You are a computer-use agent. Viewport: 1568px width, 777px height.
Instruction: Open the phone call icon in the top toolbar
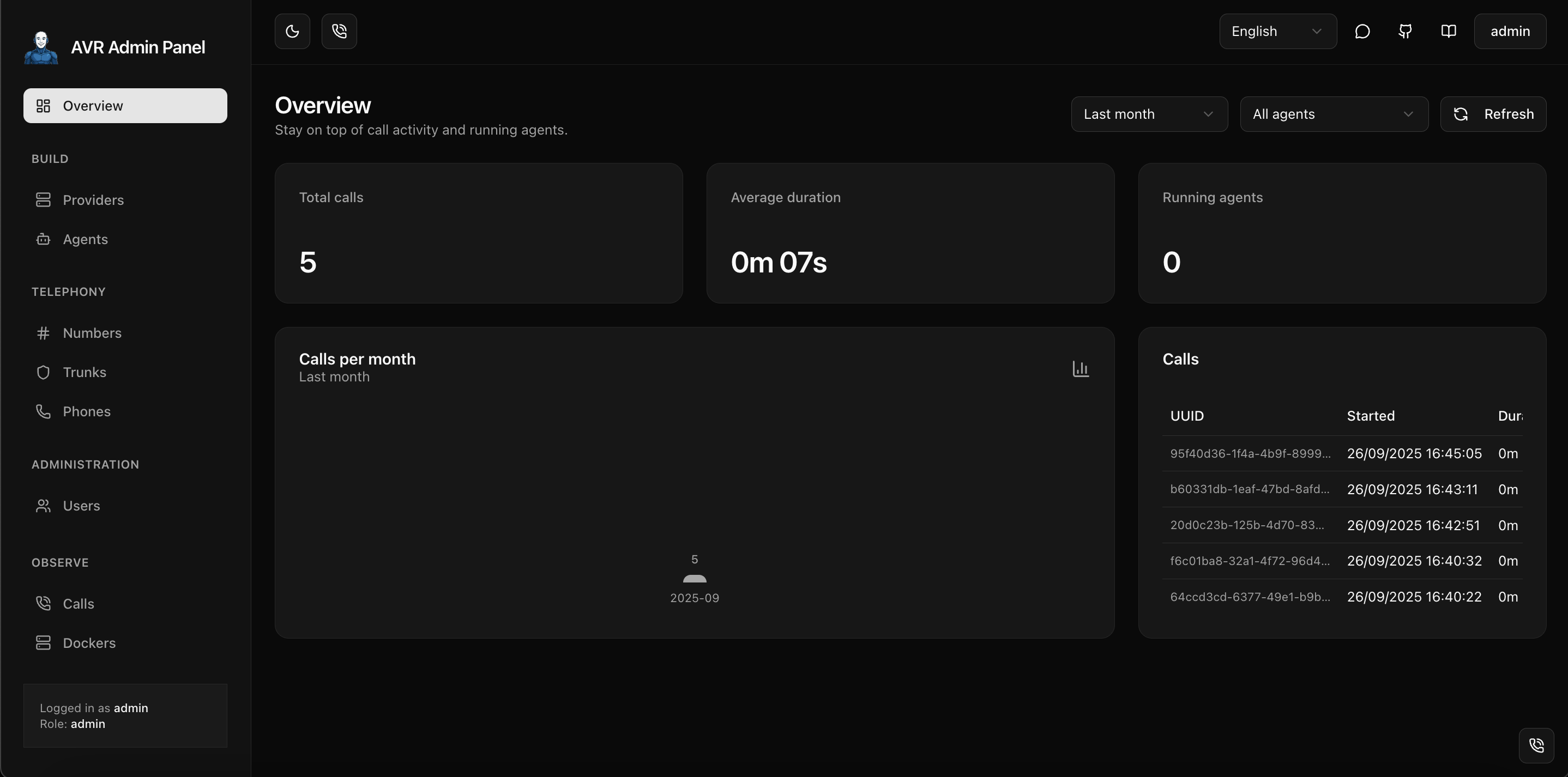(x=339, y=31)
